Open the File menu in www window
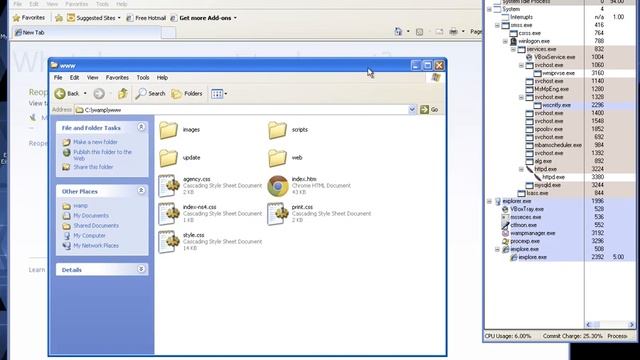Image resolution: width=640 pixels, height=360 pixels. [x=58, y=78]
